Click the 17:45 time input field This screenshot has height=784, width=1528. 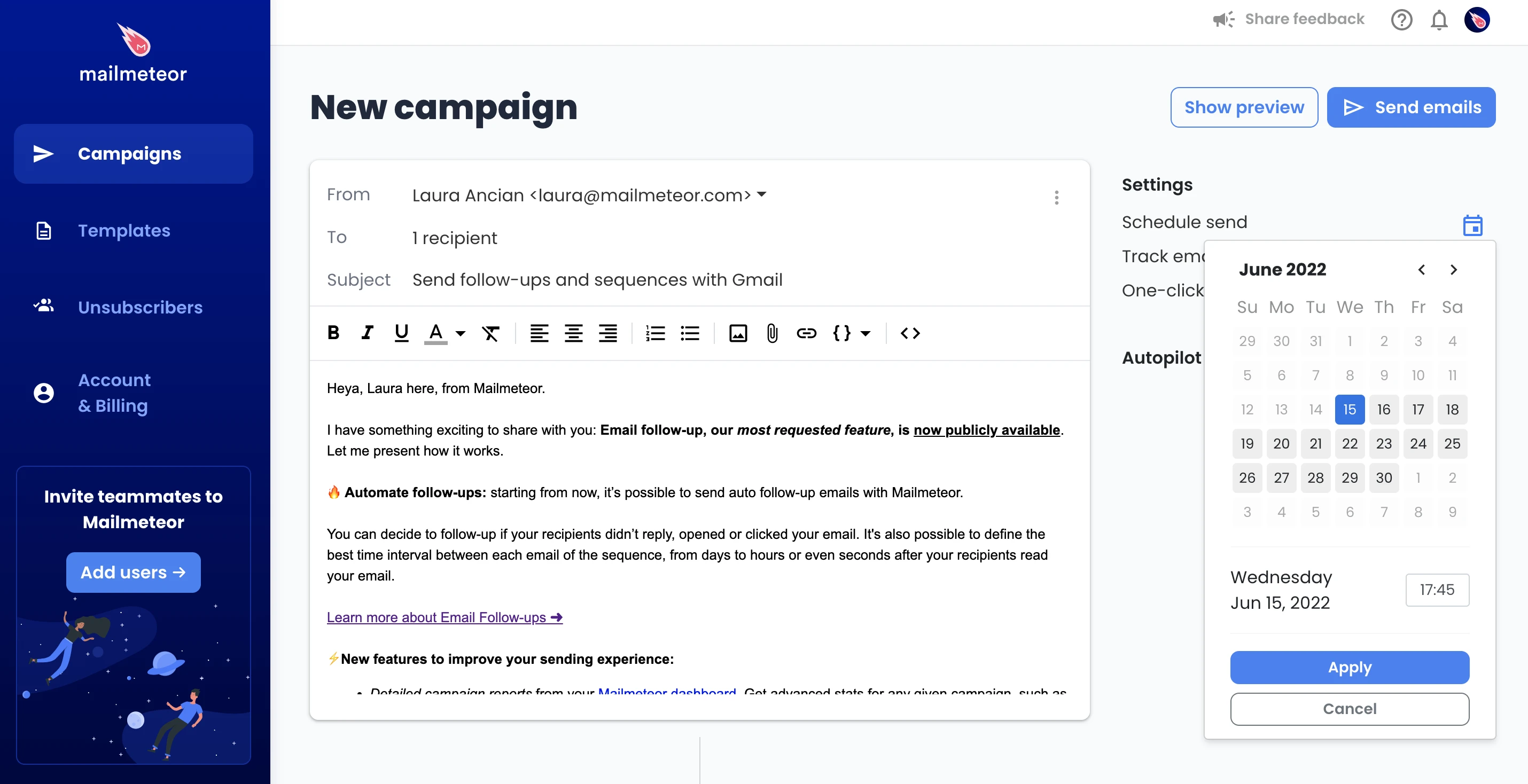(1437, 590)
